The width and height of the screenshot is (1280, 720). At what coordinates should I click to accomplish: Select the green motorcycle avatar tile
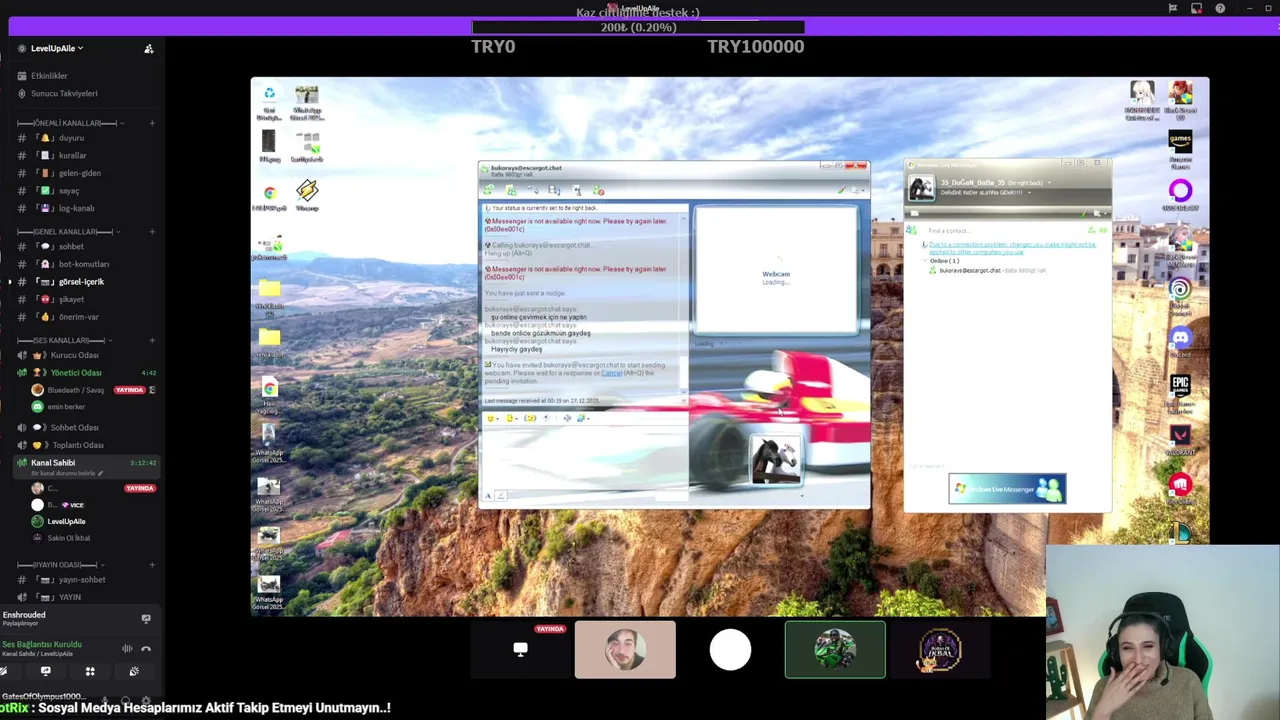coord(835,650)
